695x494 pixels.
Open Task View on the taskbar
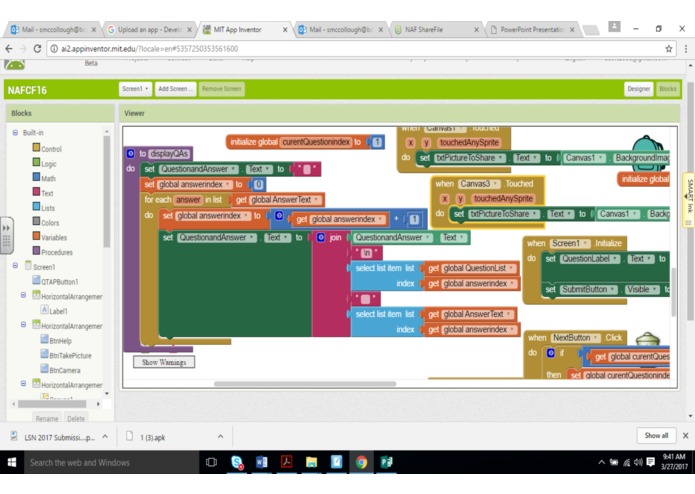(211, 462)
